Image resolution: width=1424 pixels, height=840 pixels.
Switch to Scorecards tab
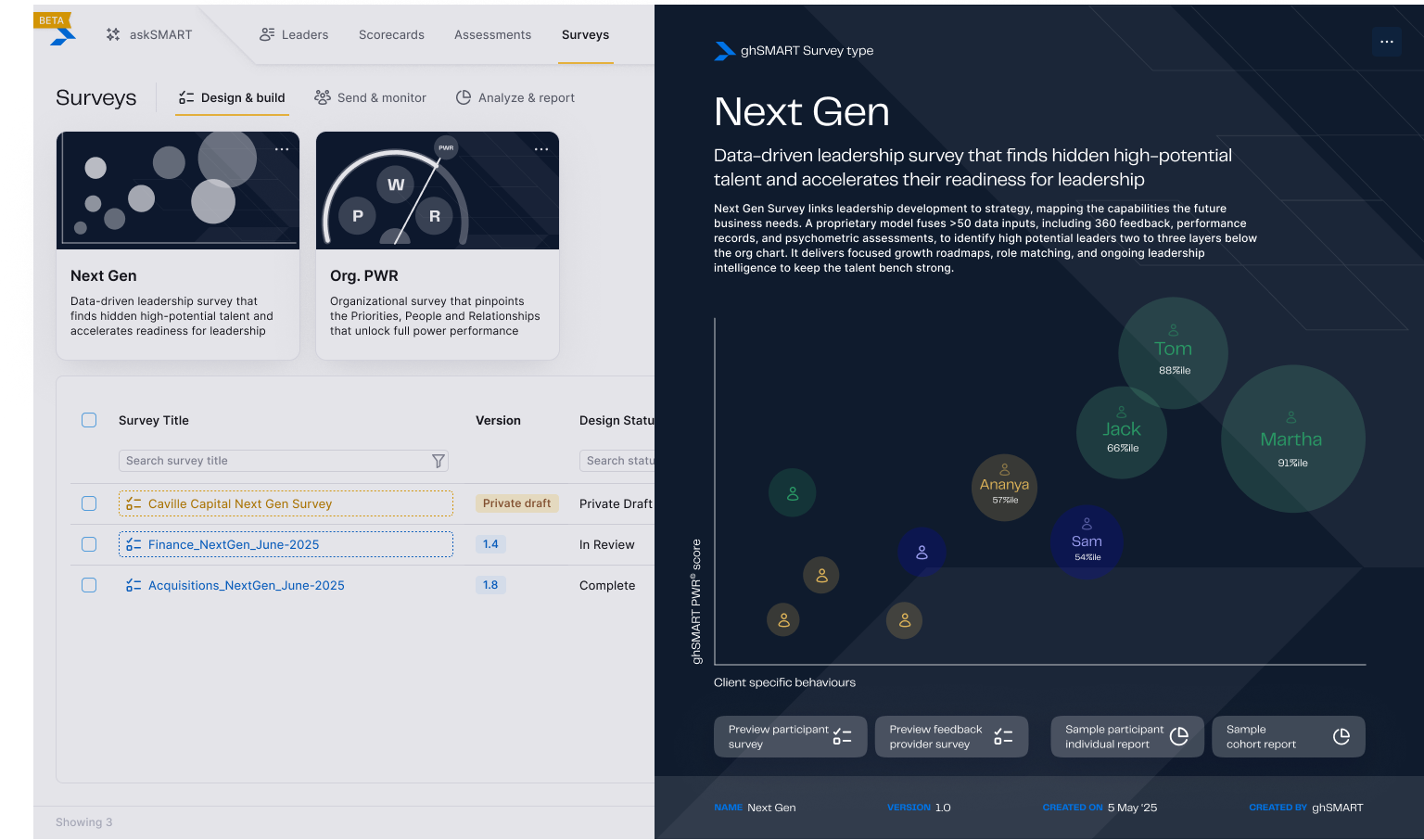391,34
